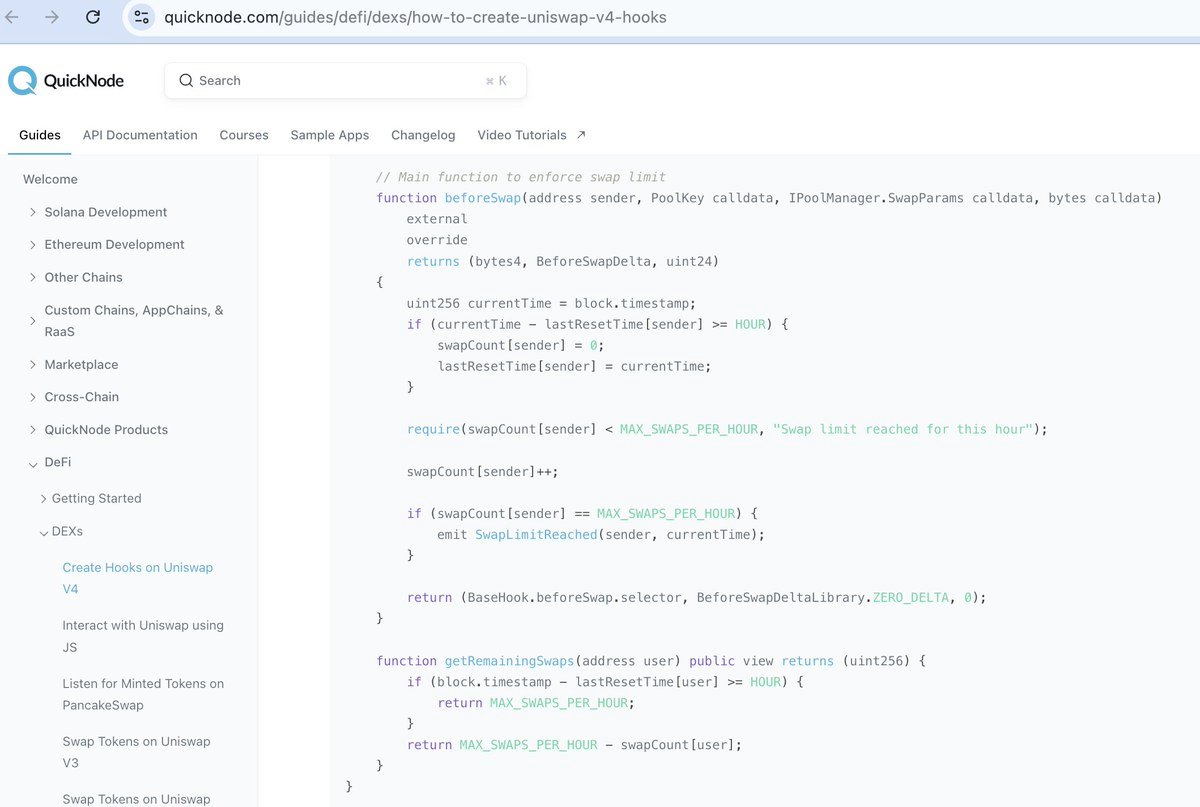The width and height of the screenshot is (1200, 807).
Task: Open Solana Development sidebar item
Action: pos(106,212)
